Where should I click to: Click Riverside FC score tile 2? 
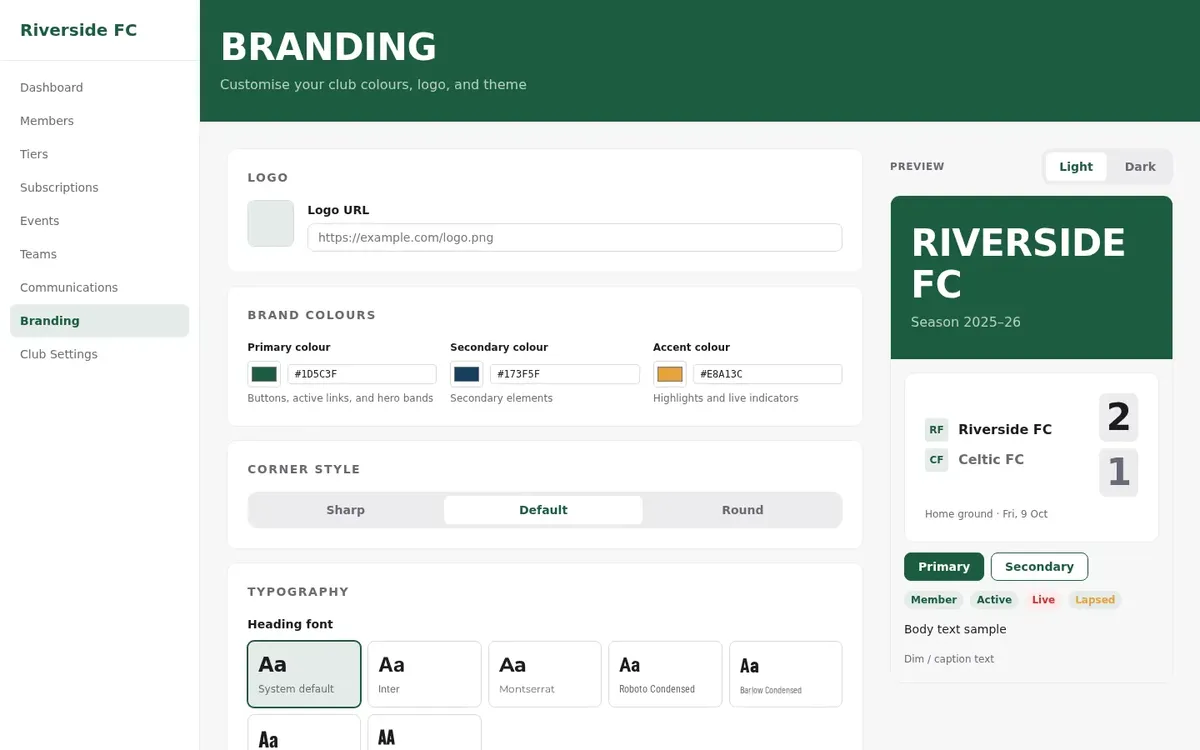point(1119,417)
